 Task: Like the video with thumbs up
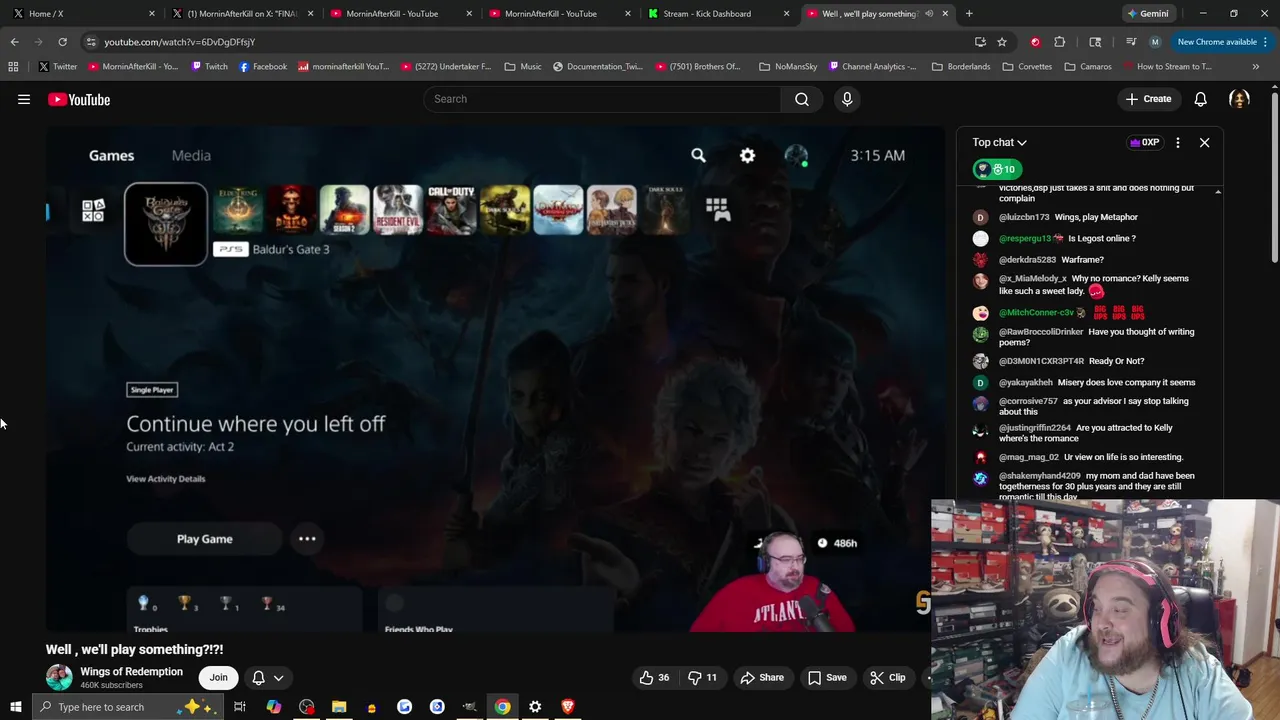(x=654, y=678)
